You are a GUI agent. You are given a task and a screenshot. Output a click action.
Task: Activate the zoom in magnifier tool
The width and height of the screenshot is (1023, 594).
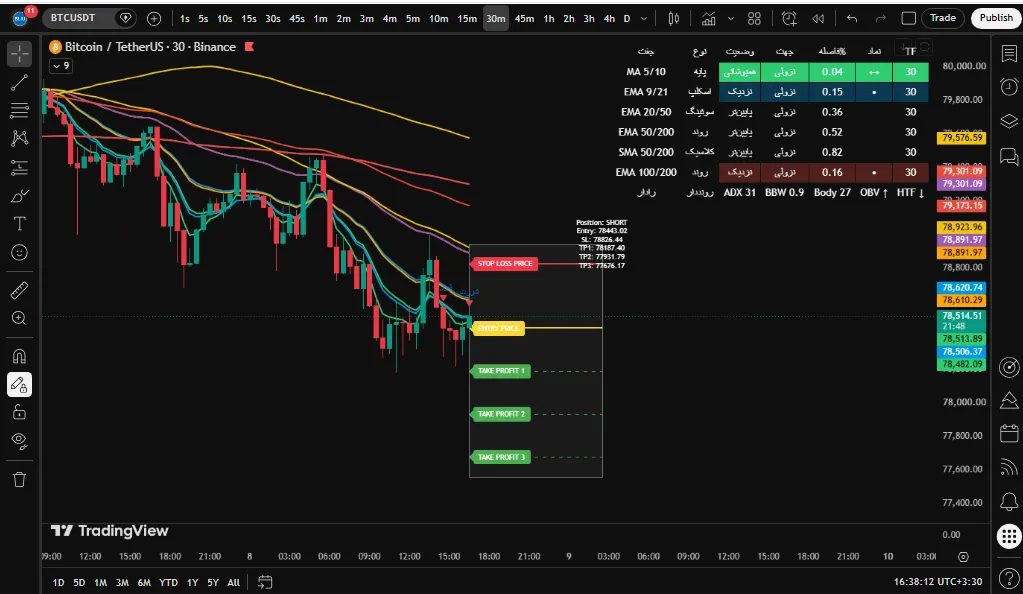click(x=20, y=319)
